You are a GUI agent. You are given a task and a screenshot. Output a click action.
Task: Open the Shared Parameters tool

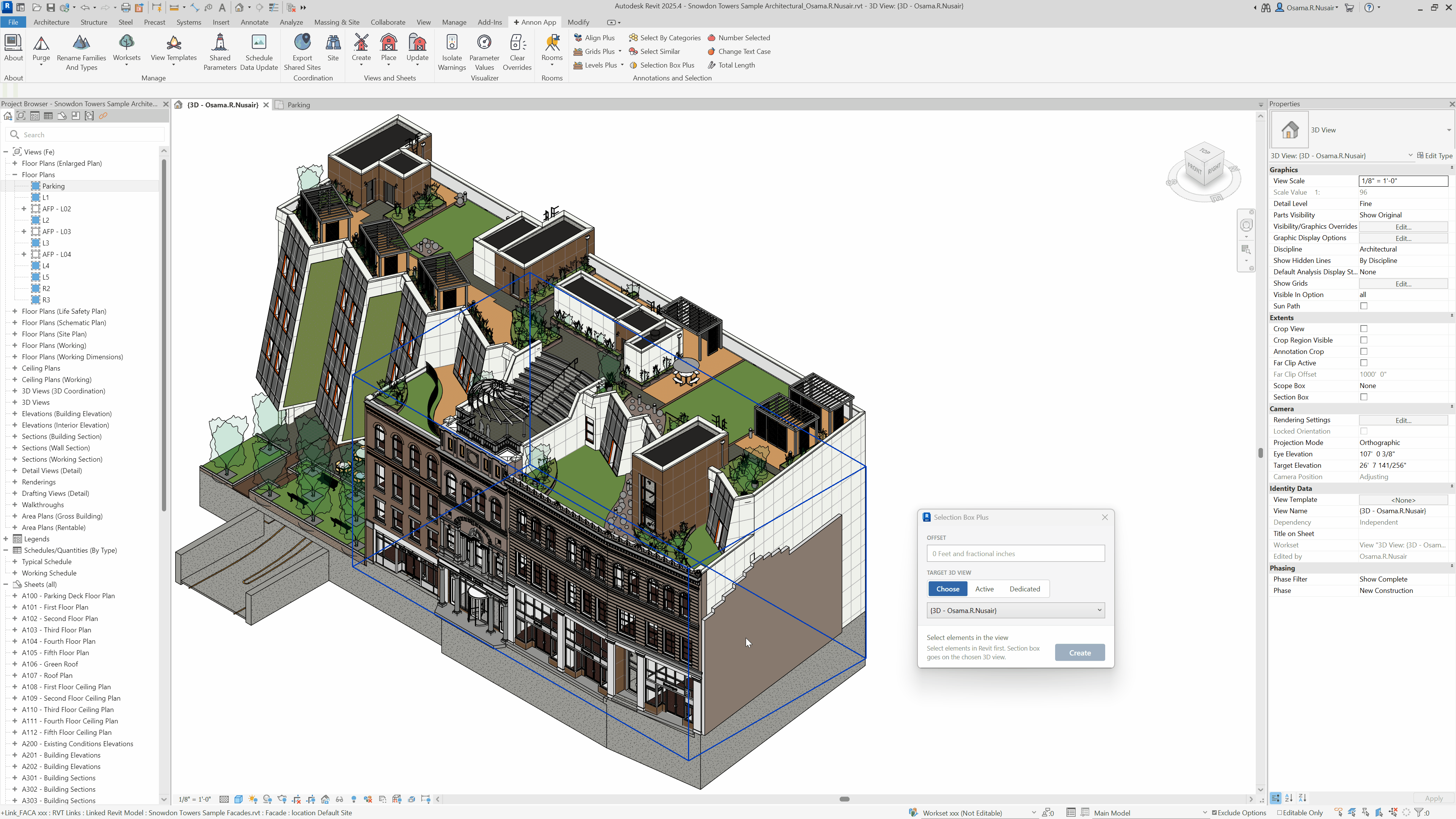[x=220, y=52]
